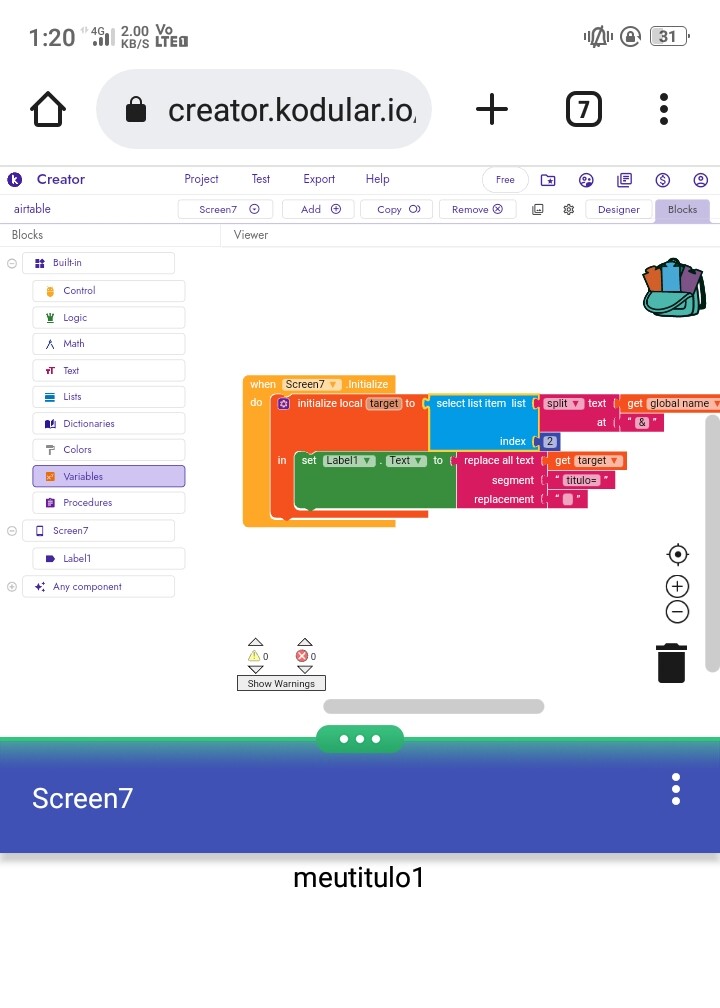
Task: Open the Procedures blocks drawer
Action: 109,503
